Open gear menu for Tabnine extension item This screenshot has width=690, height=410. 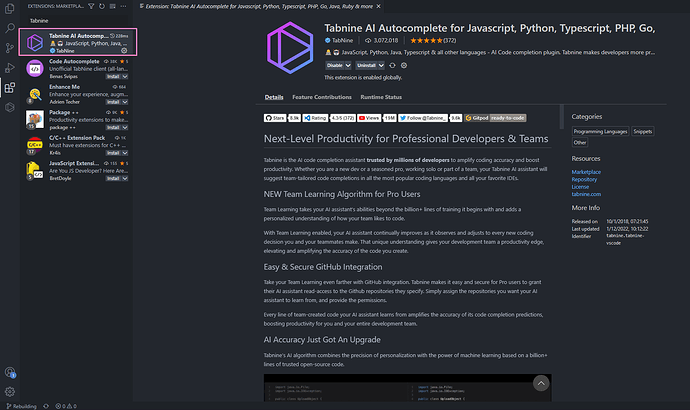(x=124, y=50)
